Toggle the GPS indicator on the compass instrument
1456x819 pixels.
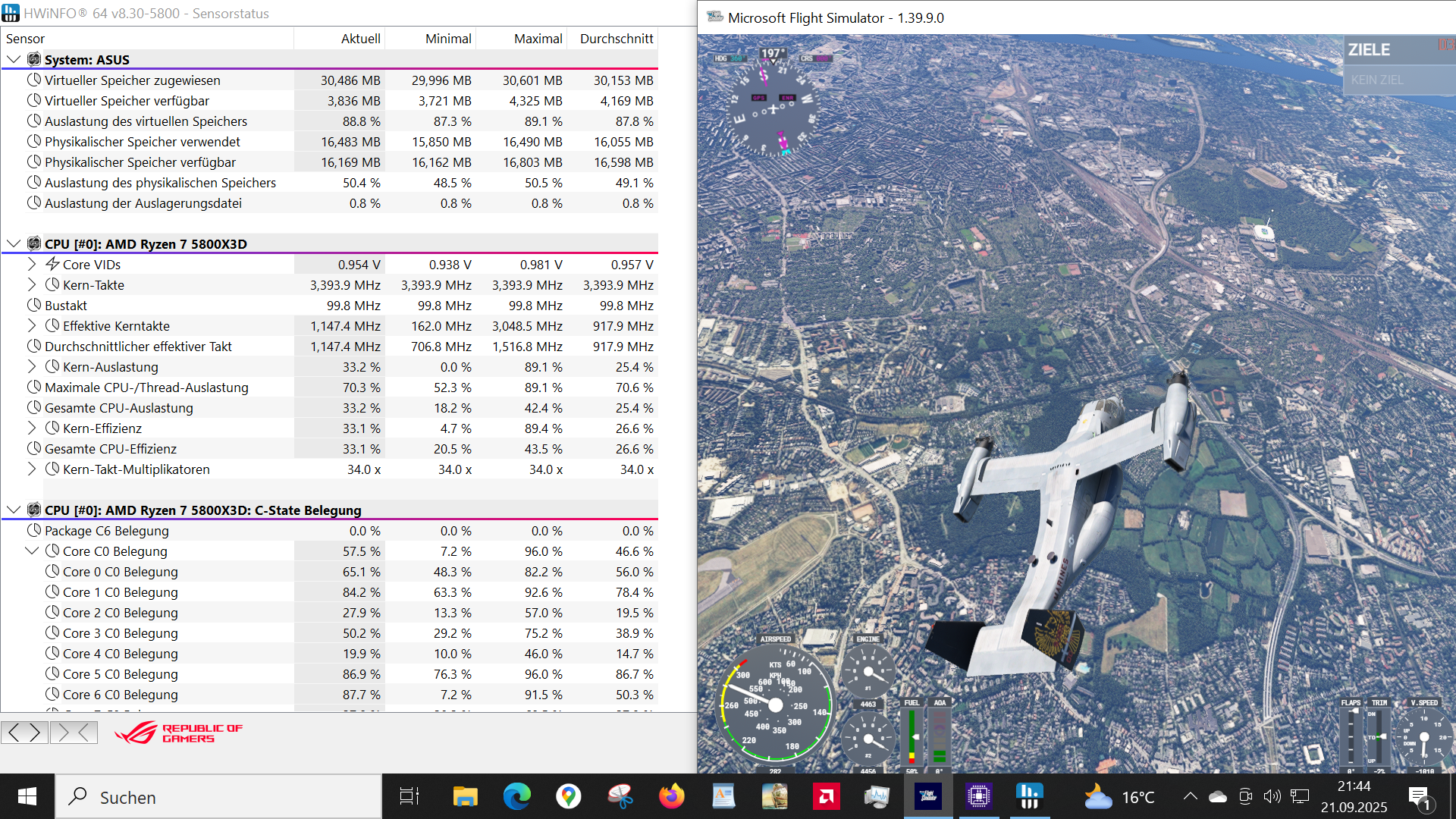(758, 97)
